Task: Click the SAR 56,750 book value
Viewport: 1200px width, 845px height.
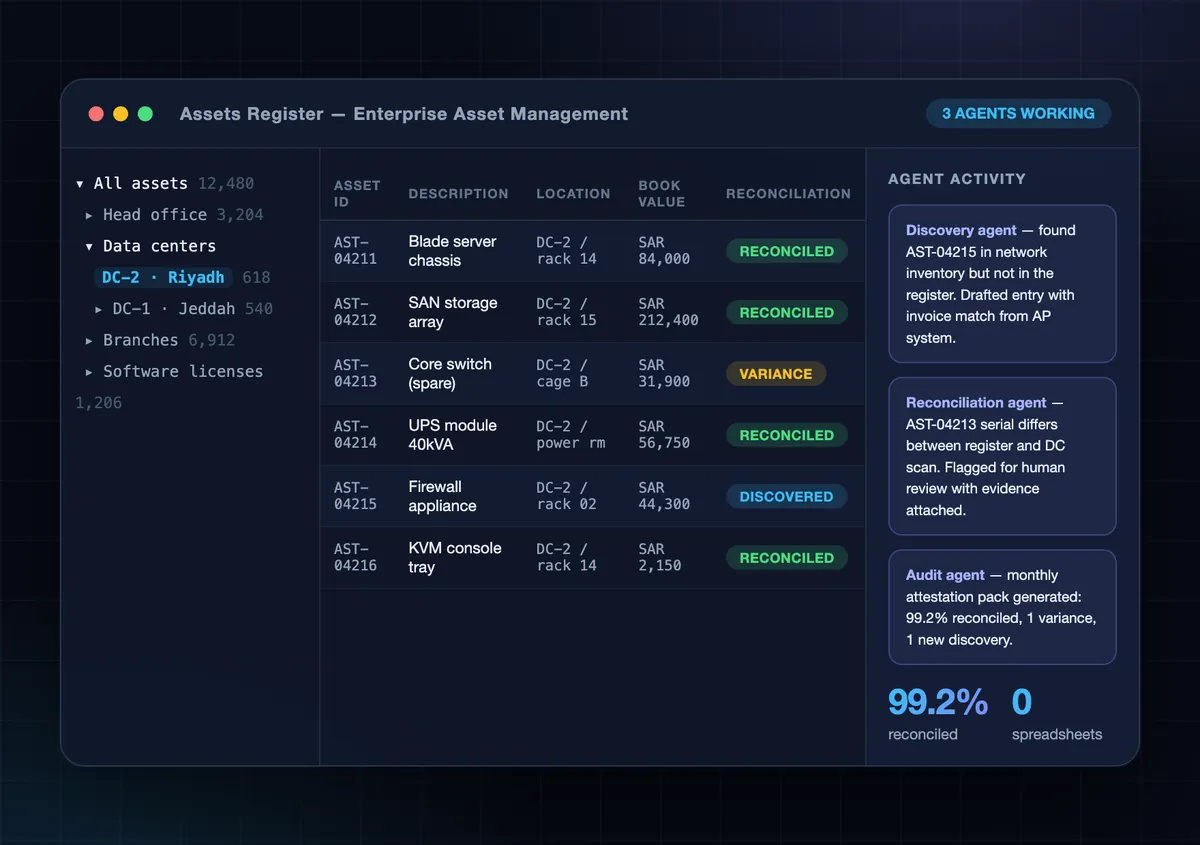Action: [664, 435]
